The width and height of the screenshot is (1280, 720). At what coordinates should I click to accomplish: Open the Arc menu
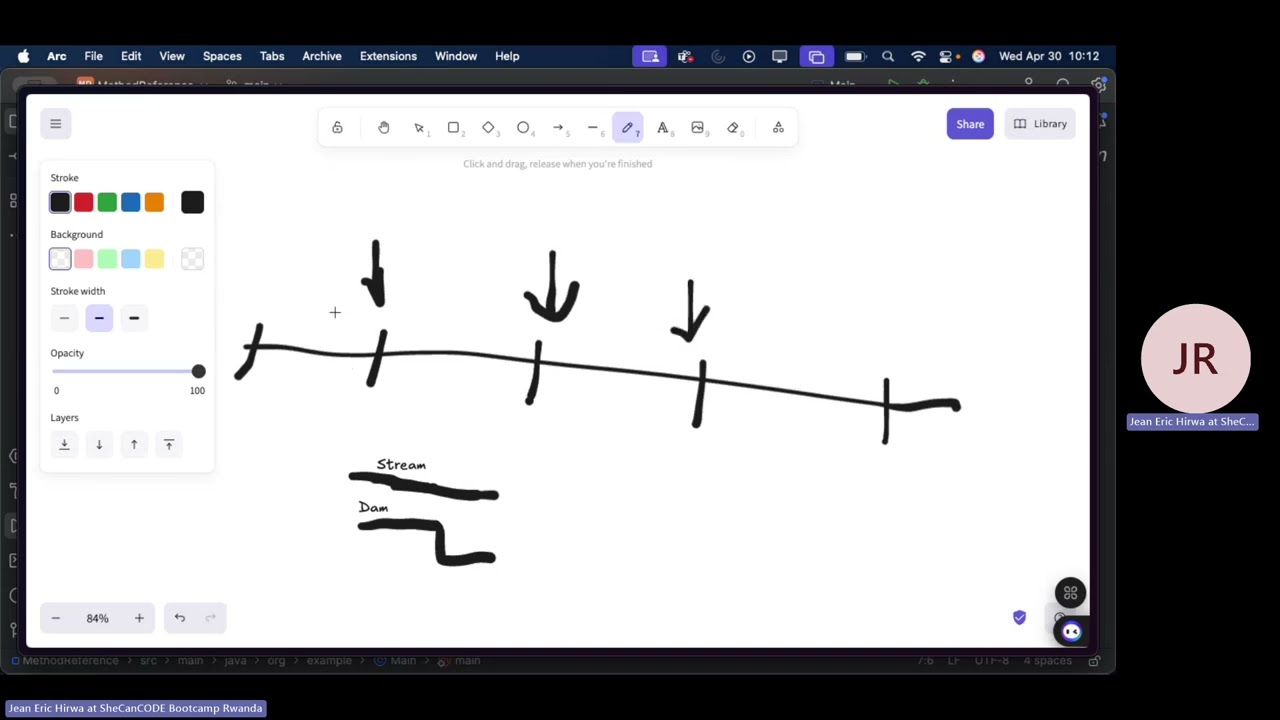pos(57,56)
